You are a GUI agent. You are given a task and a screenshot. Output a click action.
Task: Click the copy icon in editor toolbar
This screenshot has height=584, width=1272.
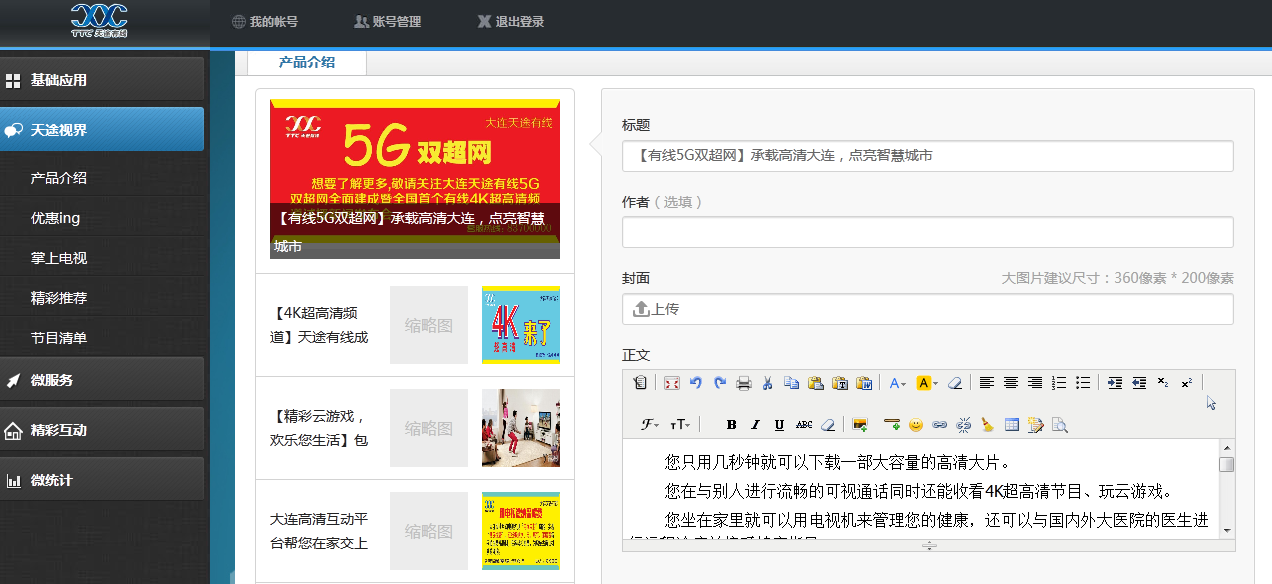click(791, 383)
